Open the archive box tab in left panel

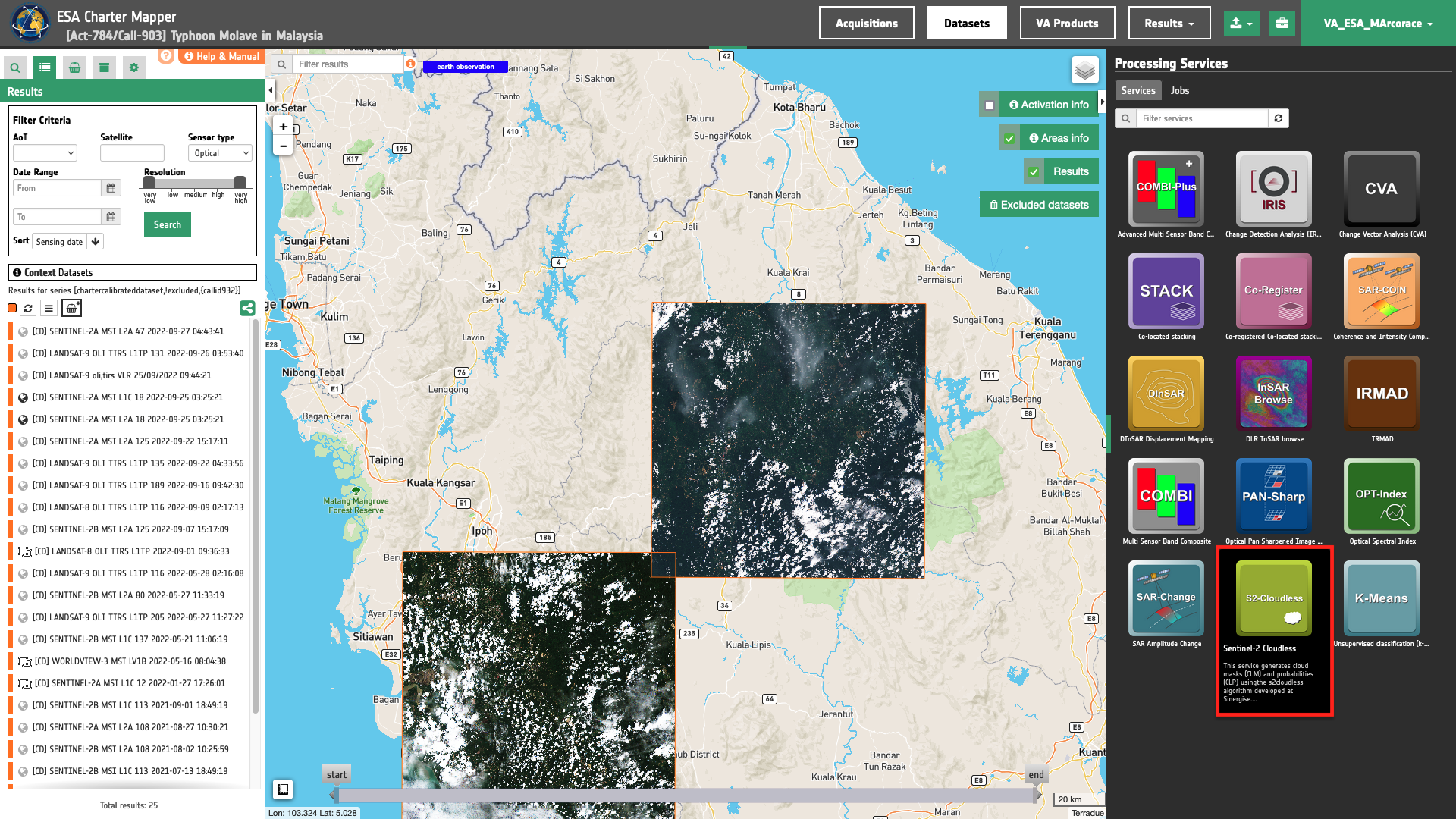click(105, 67)
